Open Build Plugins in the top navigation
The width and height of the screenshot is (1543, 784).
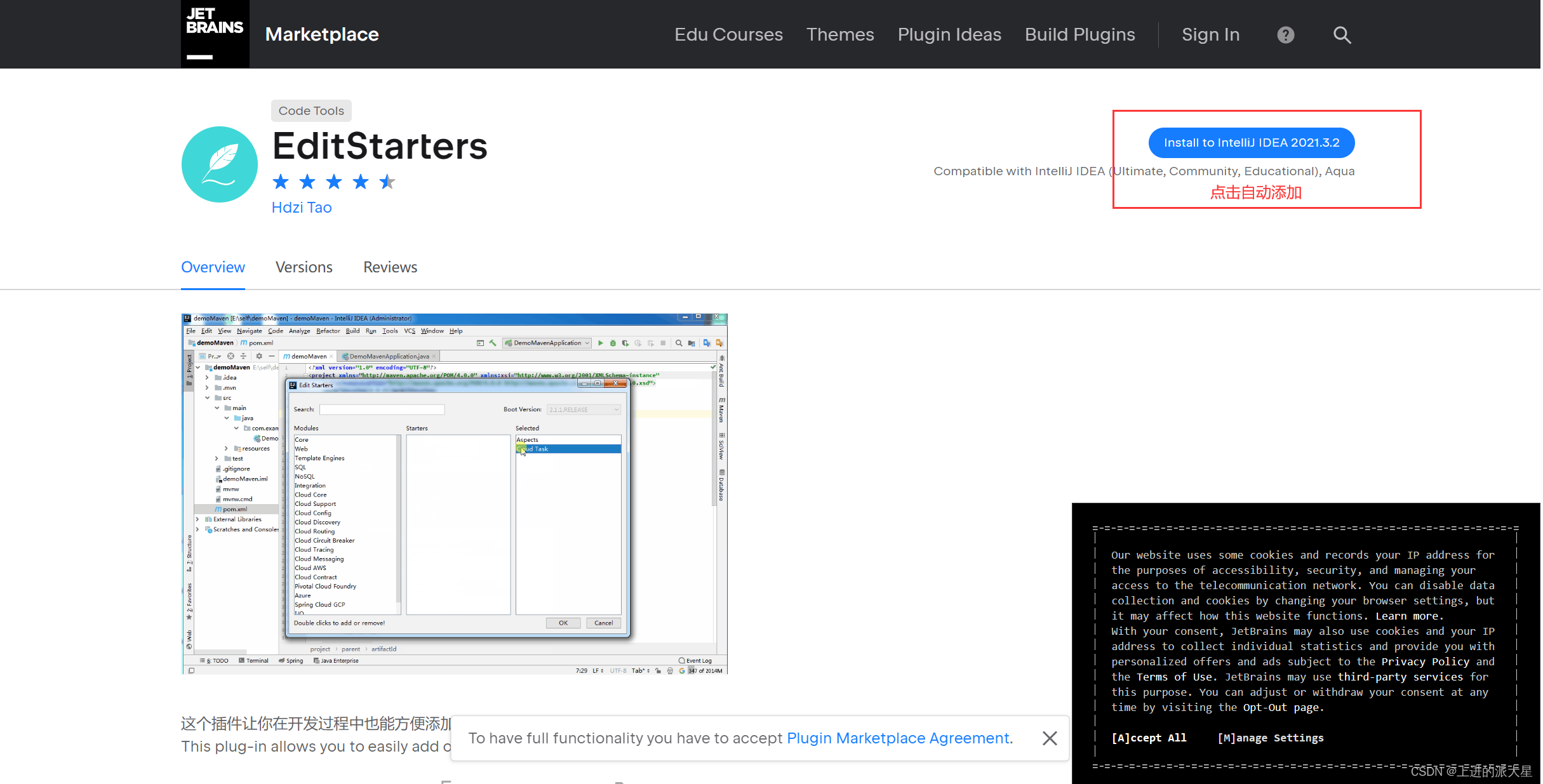pos(1079,34)
